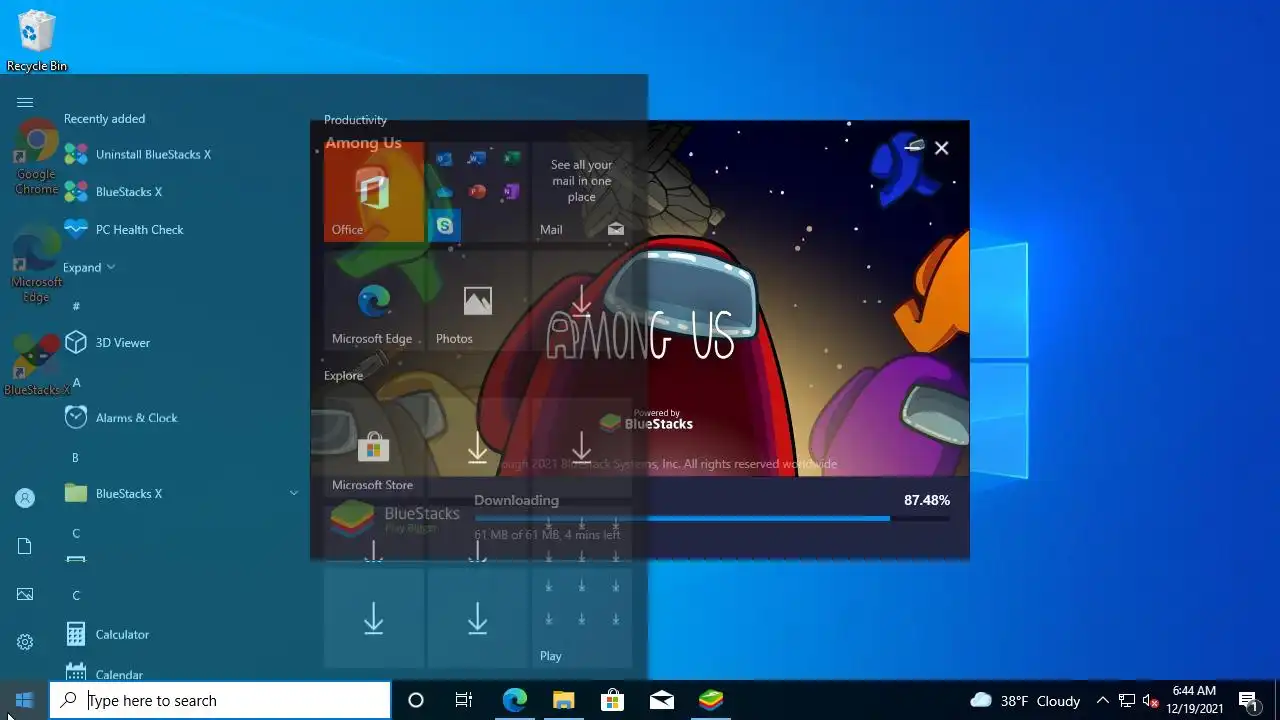Image resolution: width=1280 pixels, height=720 pixels.
Task: Expand the Recently added list
Action: click(x=89, y=267)
